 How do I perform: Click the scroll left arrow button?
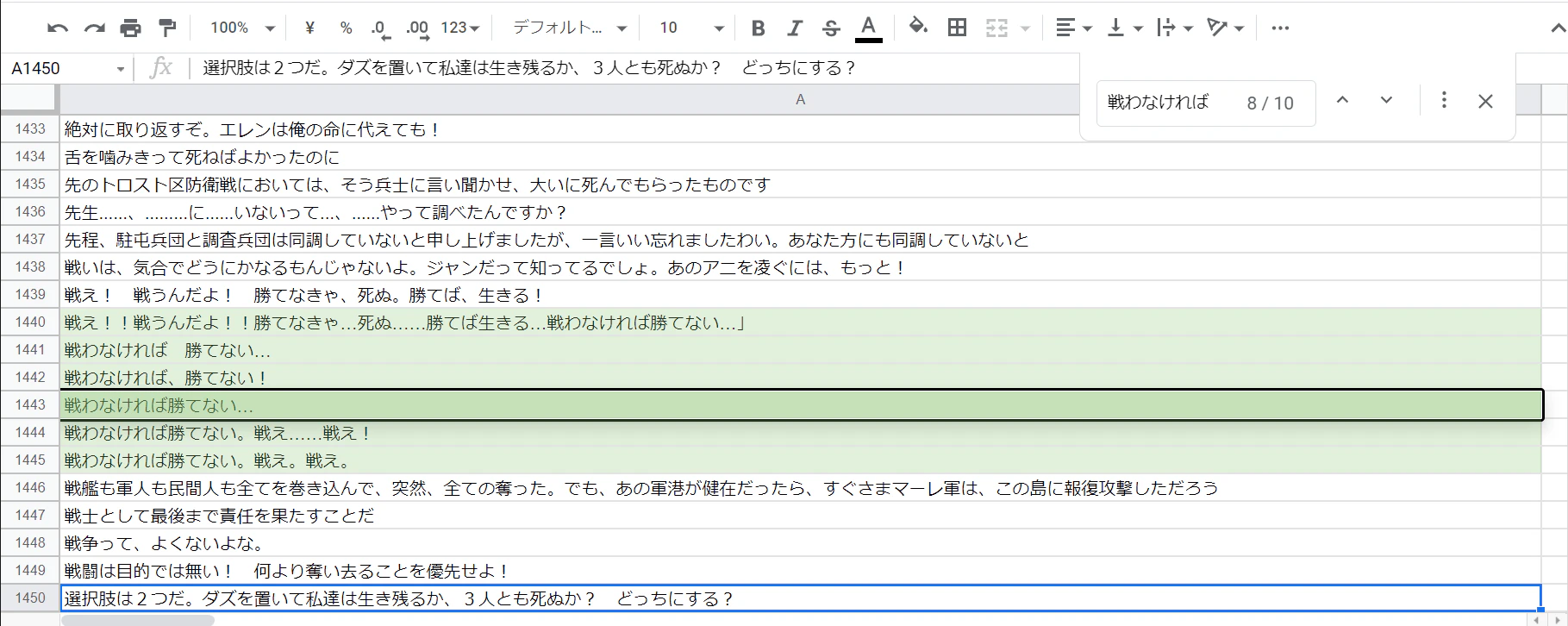(1536, 620)
